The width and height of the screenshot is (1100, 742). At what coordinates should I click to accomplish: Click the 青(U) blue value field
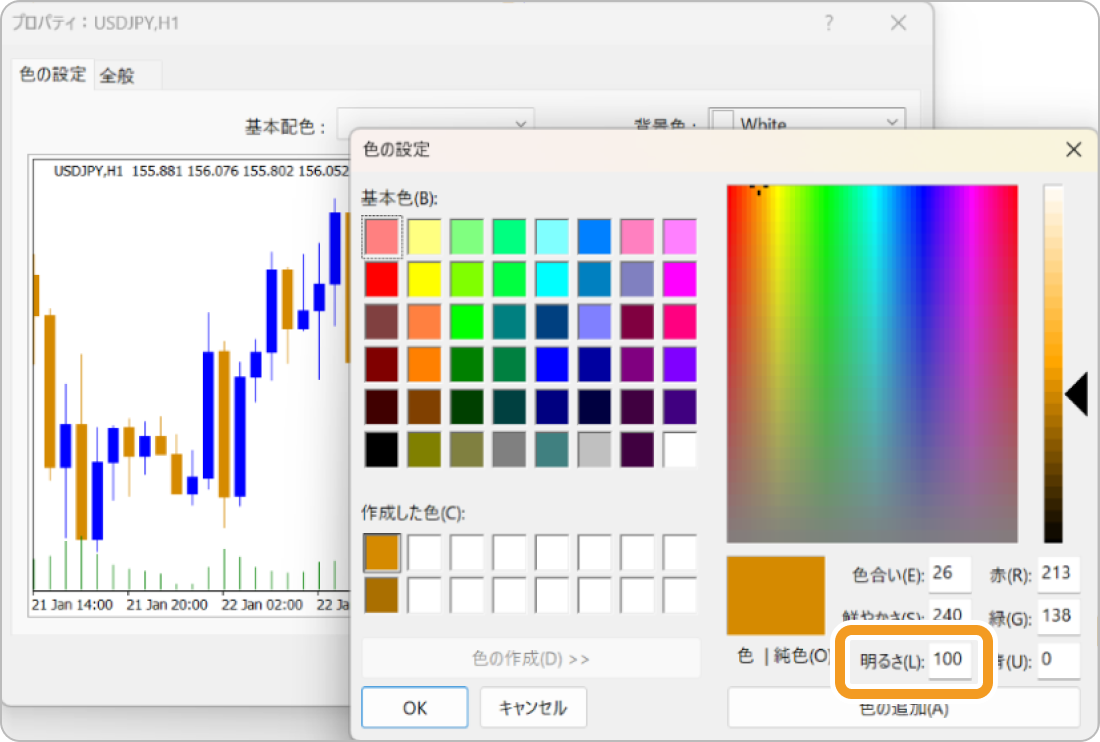pyautogui.click(x=1059, y=660)
